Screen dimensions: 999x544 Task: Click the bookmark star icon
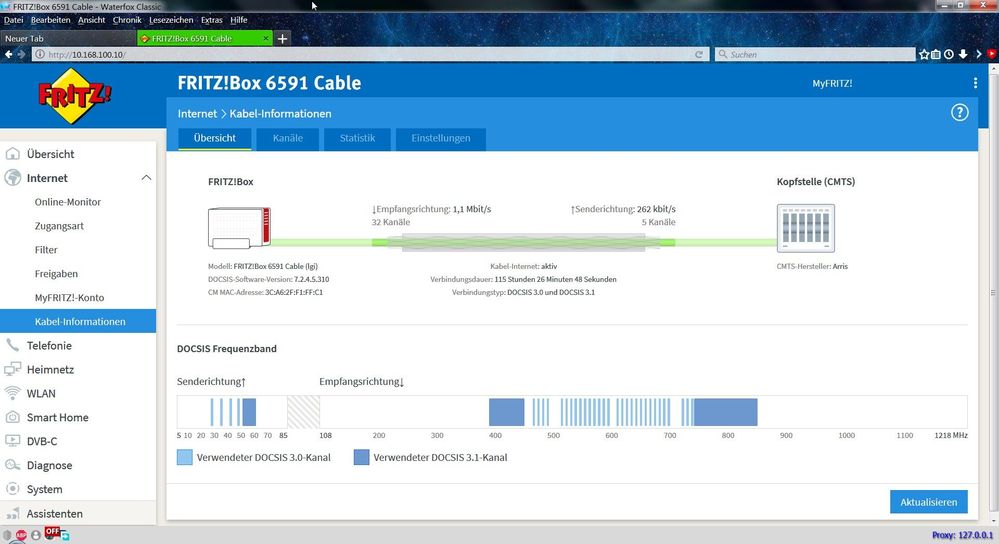(x=924, y=55)
